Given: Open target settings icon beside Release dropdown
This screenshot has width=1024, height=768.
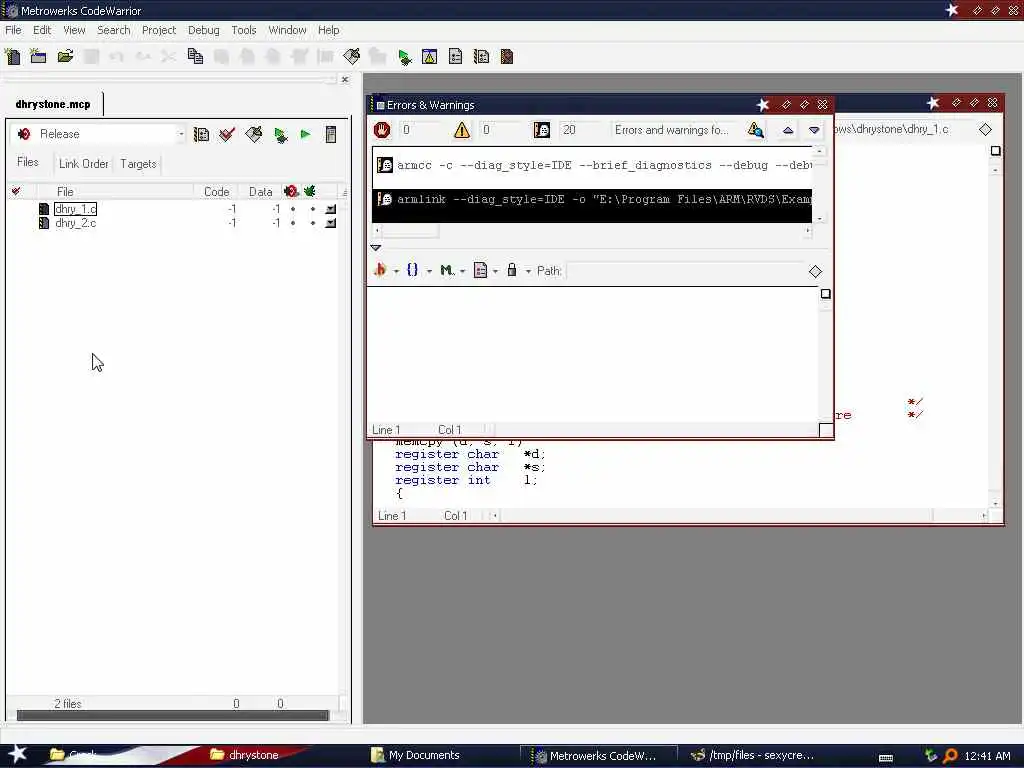Looking at the screenshot, I should (201, 135).
